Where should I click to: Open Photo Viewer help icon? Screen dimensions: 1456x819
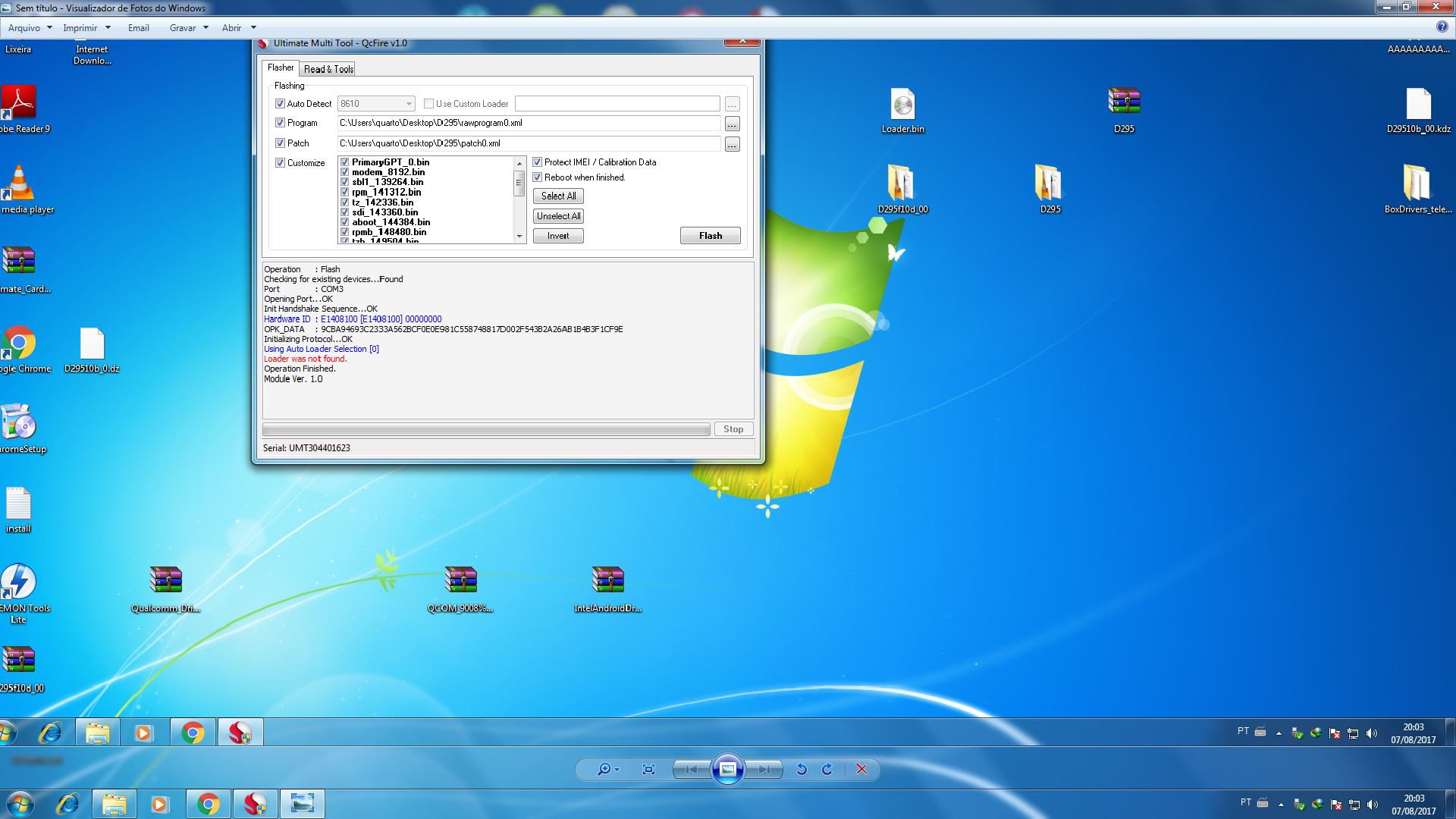1442,27
